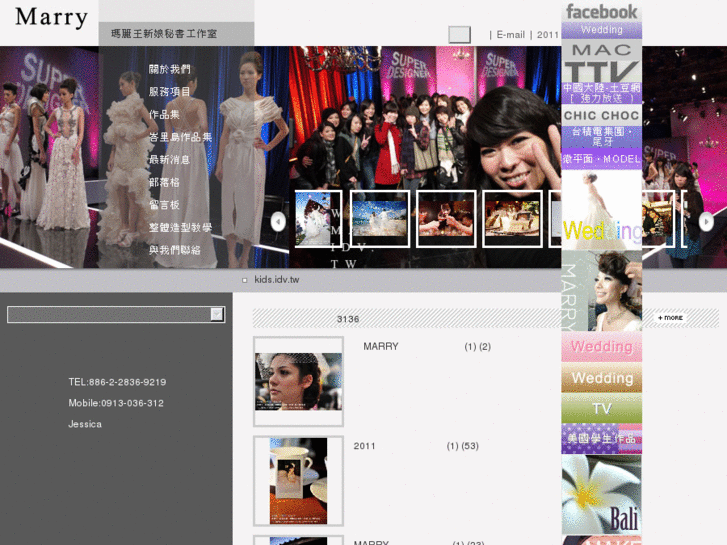
Task: Open 部落格 menu item
Action: tap(164, 182)
